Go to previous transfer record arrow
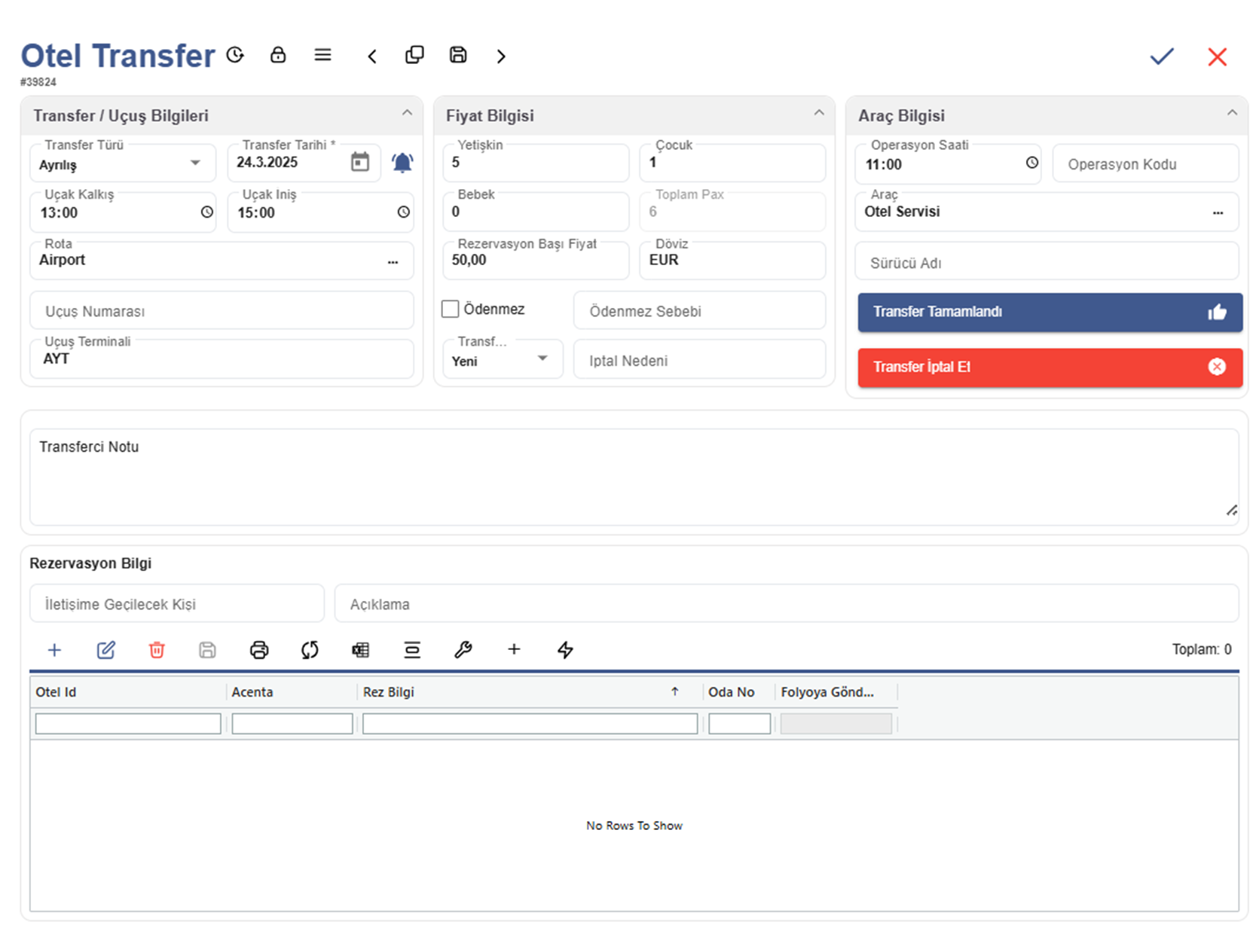 click(x=372, y=56)
